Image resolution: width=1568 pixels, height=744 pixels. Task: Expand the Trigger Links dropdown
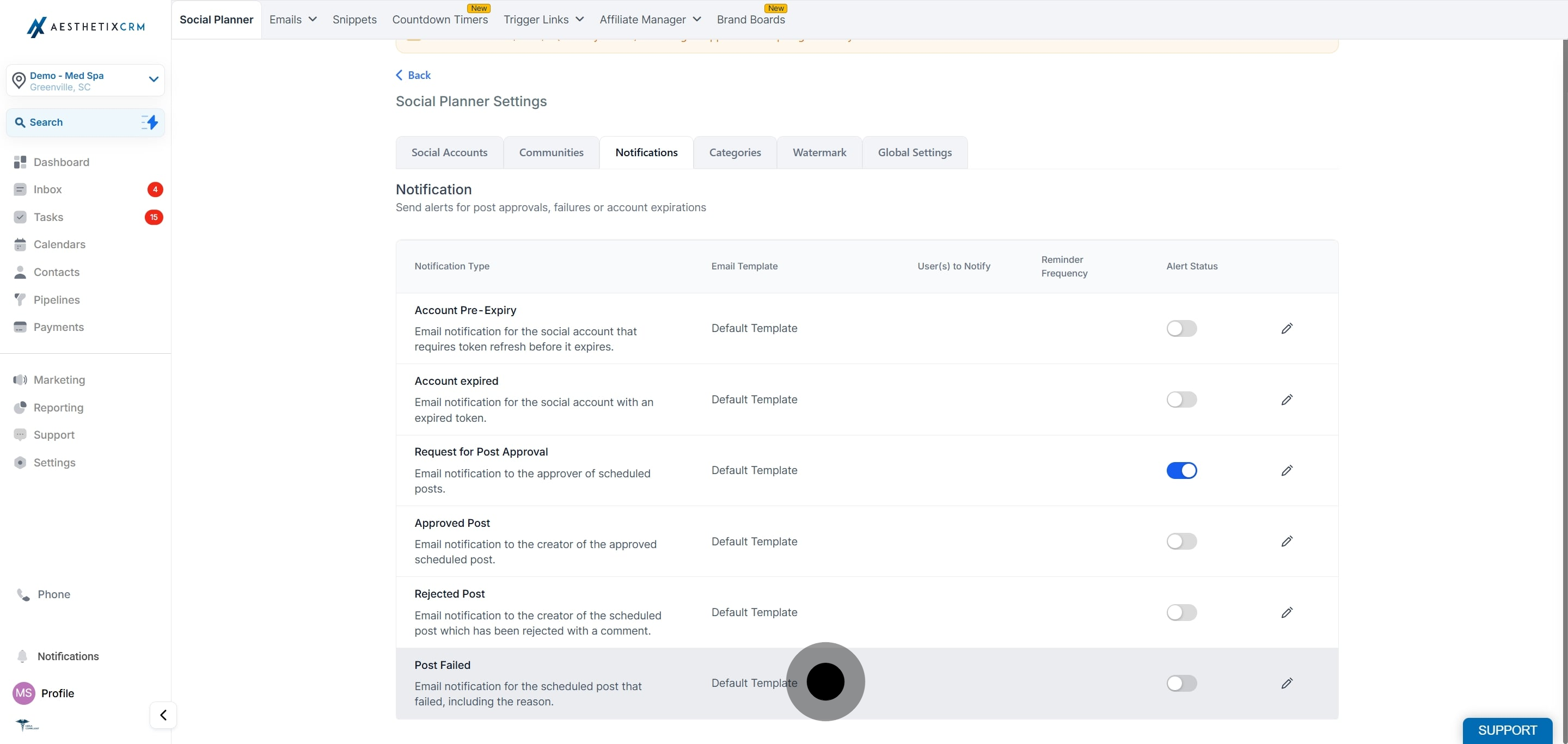tap(543, 20)
